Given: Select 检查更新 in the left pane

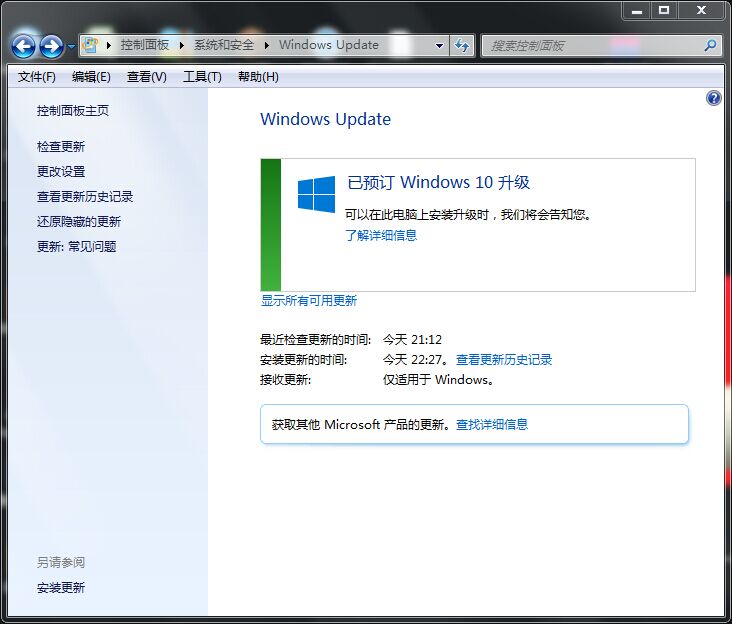Looking at the screenshot, I should (x=61, y=147).
